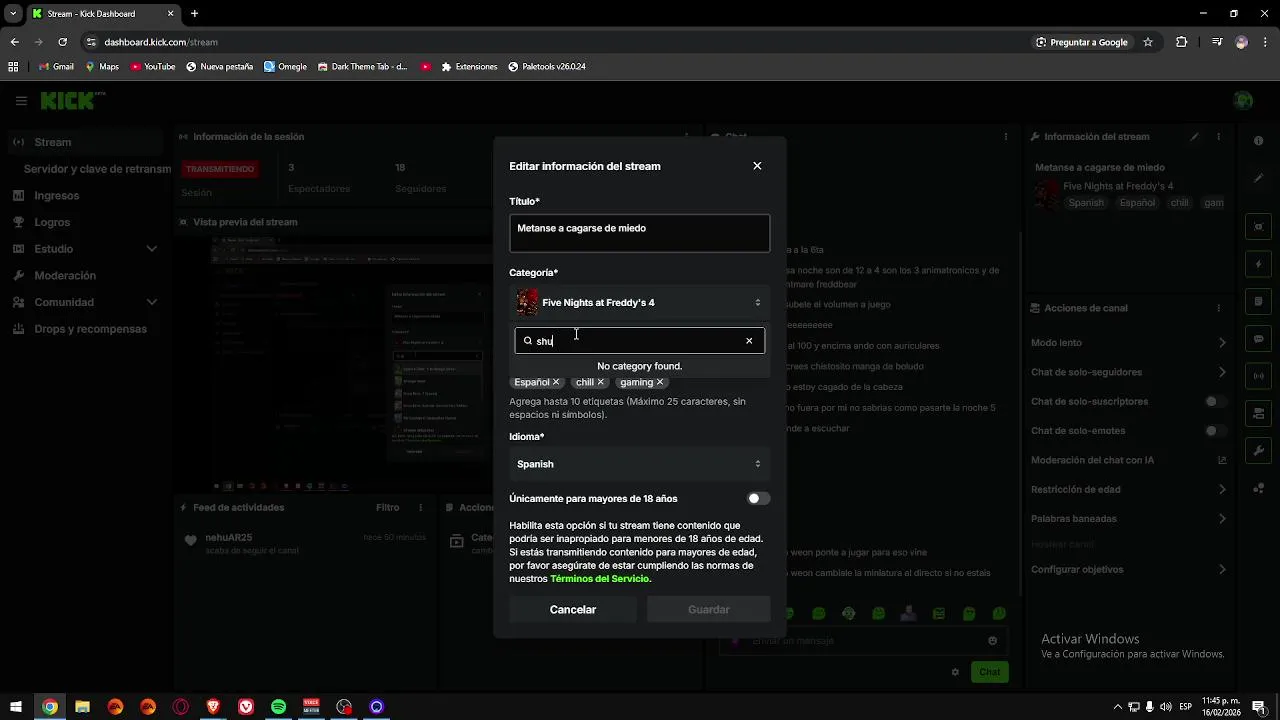Screen dimensions: 1280x720
Task: Click the Five Nights at Freddy's 4 thumbnail
Action: point(527,302)
